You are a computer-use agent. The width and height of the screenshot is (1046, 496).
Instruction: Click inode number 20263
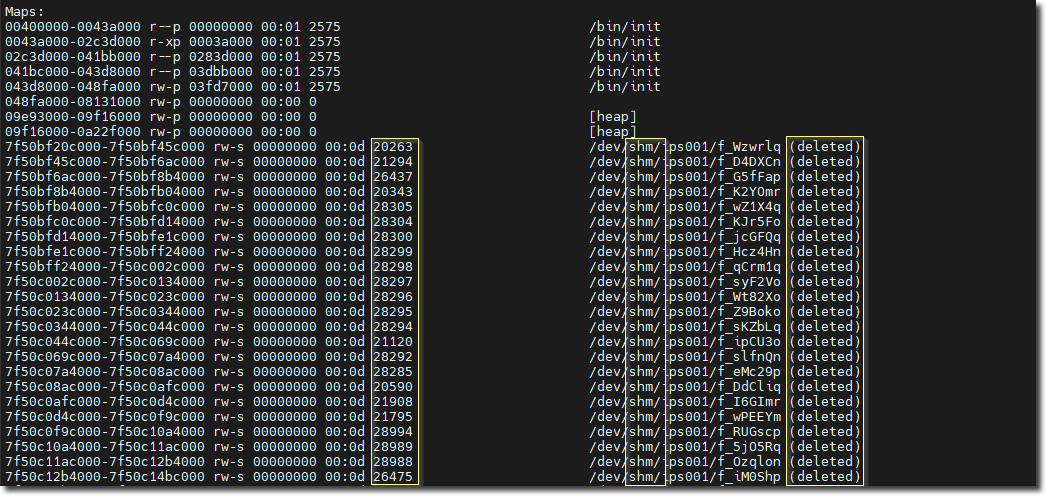393,147
